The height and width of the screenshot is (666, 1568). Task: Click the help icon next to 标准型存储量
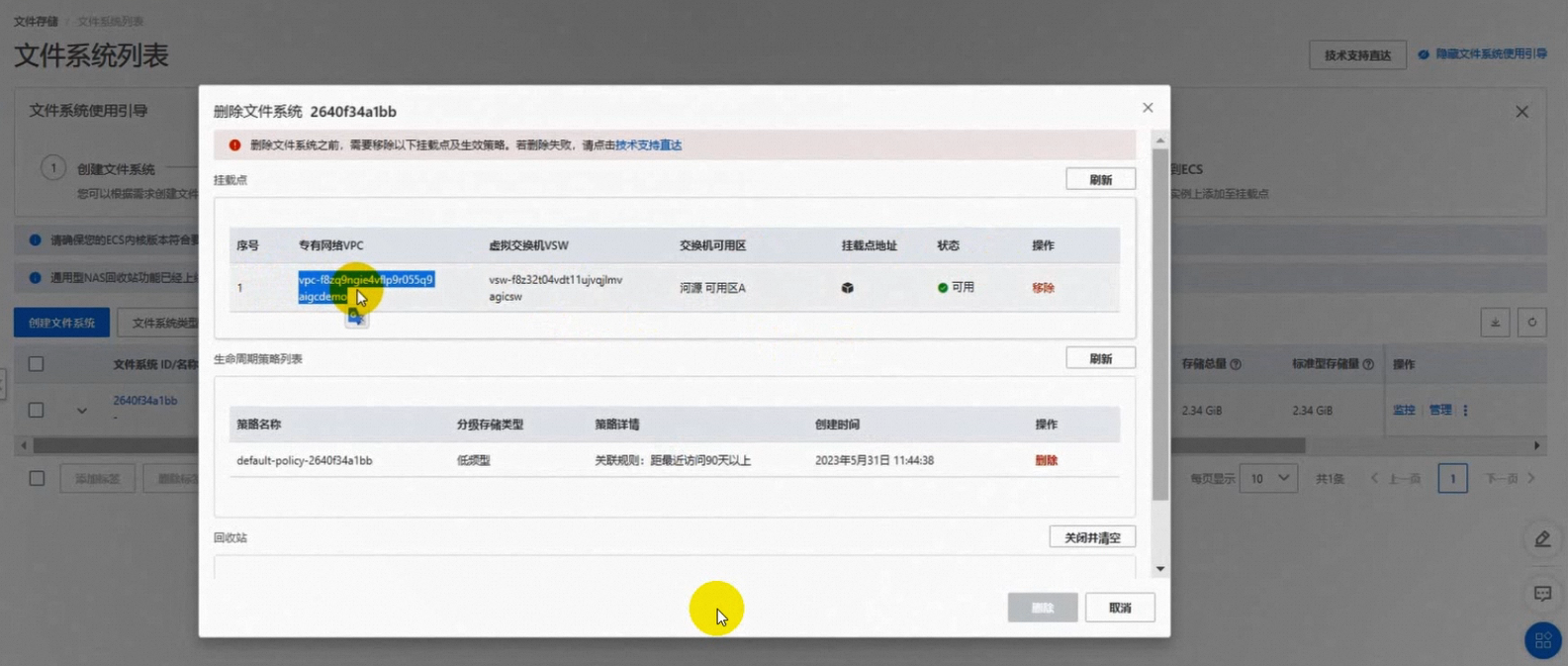[1368, 364]
